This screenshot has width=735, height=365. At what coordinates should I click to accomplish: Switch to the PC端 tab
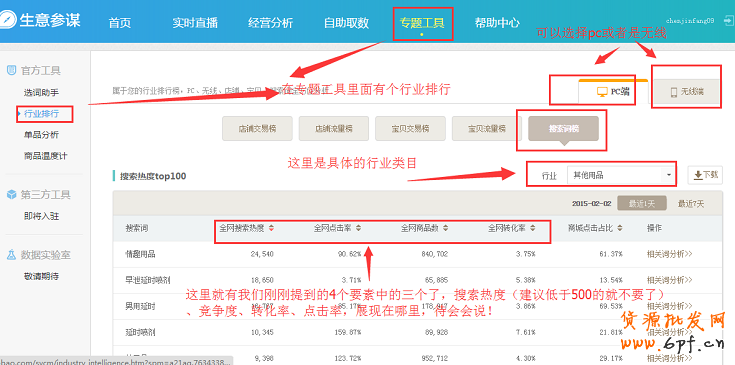pos(613,92)
